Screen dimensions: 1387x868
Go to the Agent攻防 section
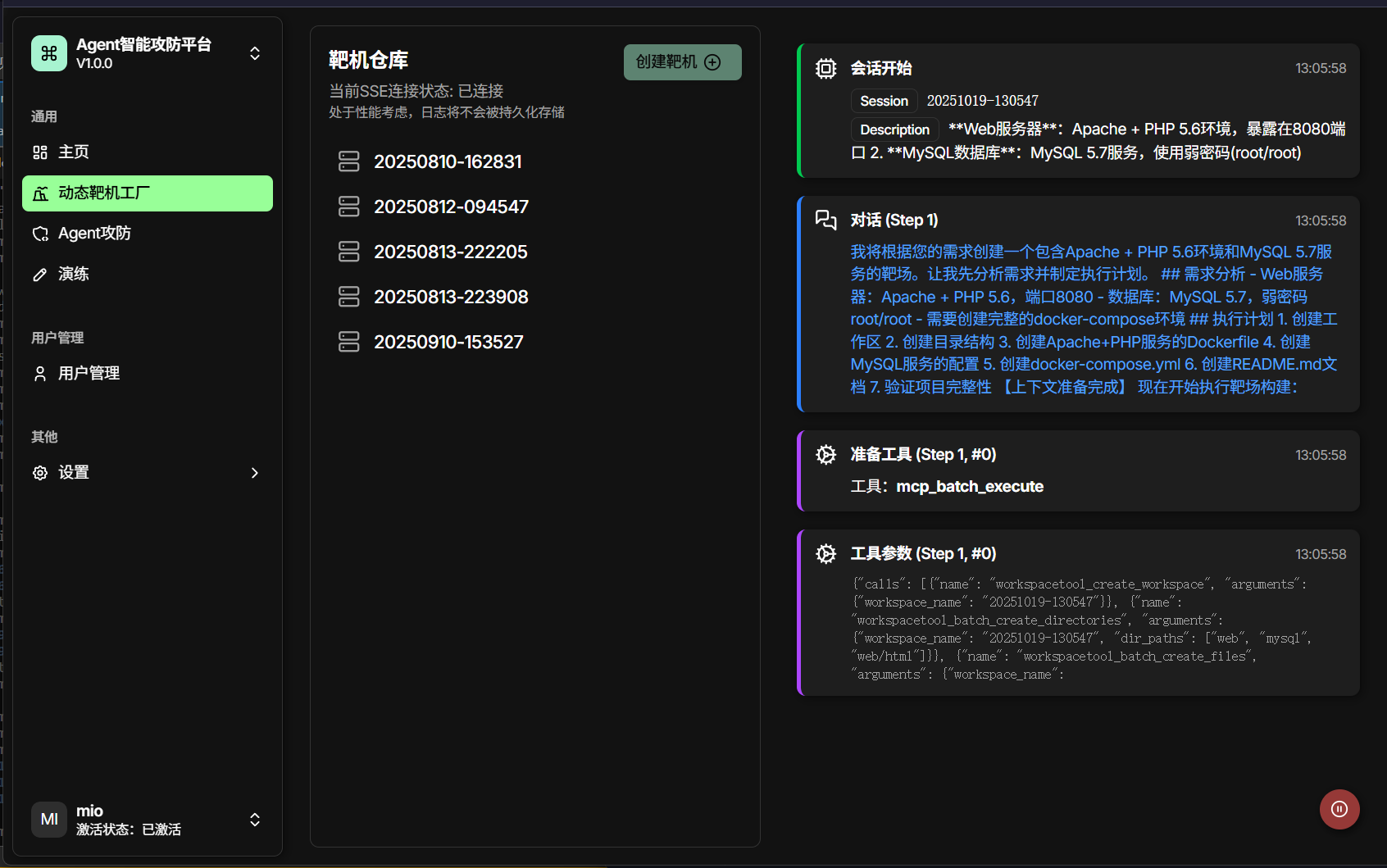click(x=94, y=234)
